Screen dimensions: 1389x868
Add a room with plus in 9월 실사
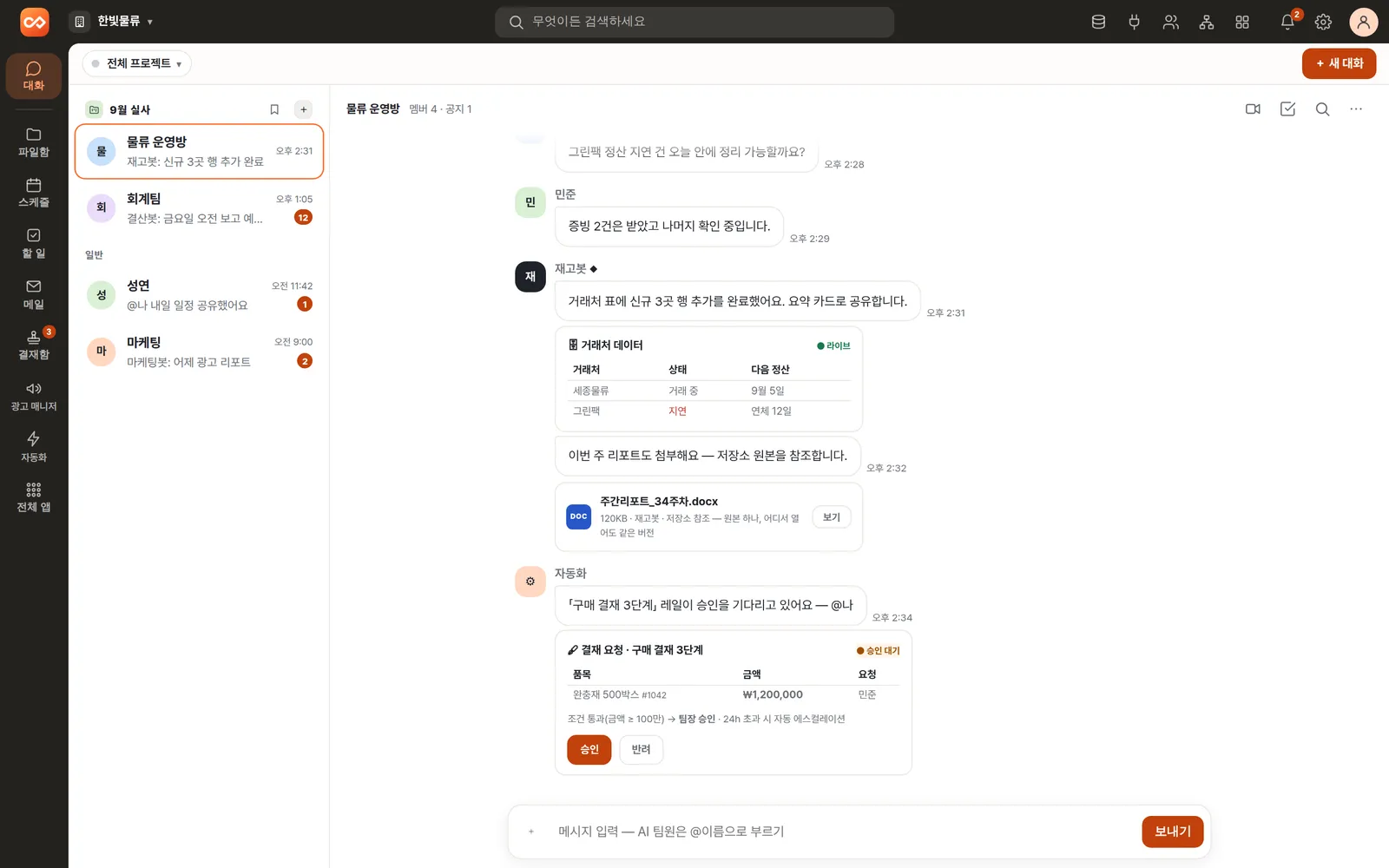click(304, 109)
